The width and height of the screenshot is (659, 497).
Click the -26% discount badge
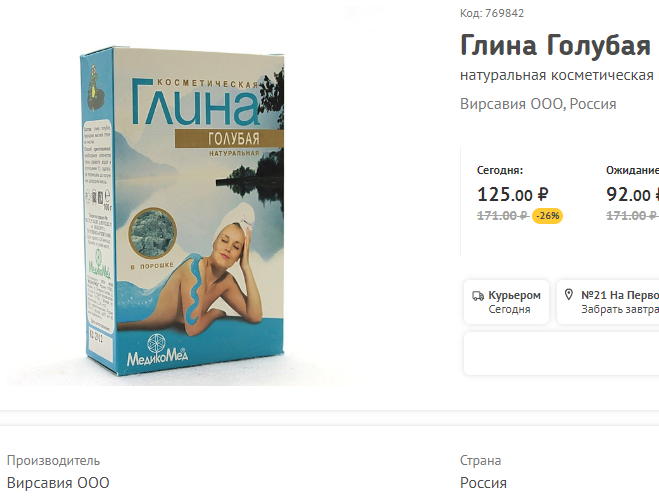point(547,216)
